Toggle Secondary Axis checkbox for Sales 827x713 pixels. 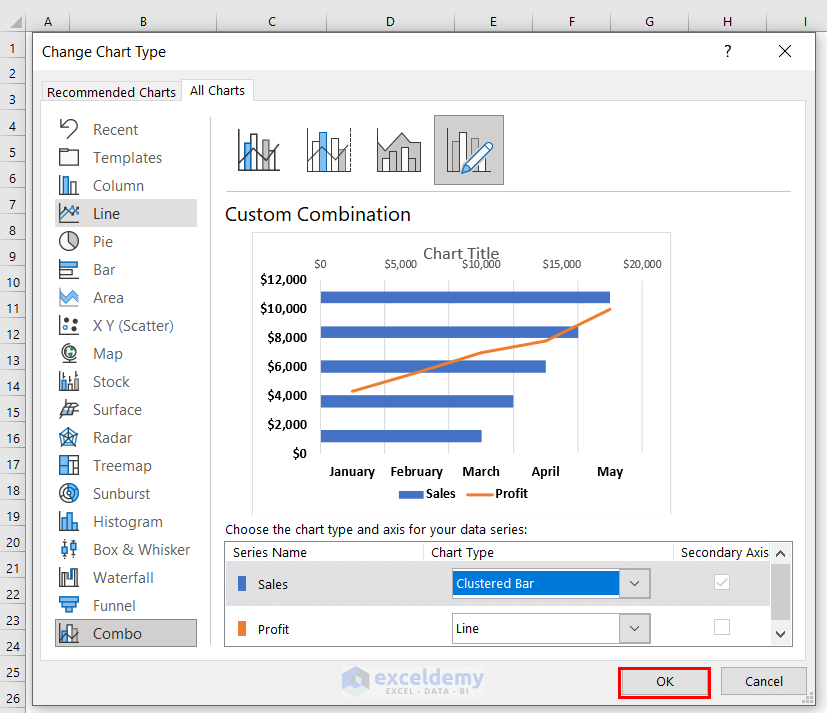click(x=722, y=581)
